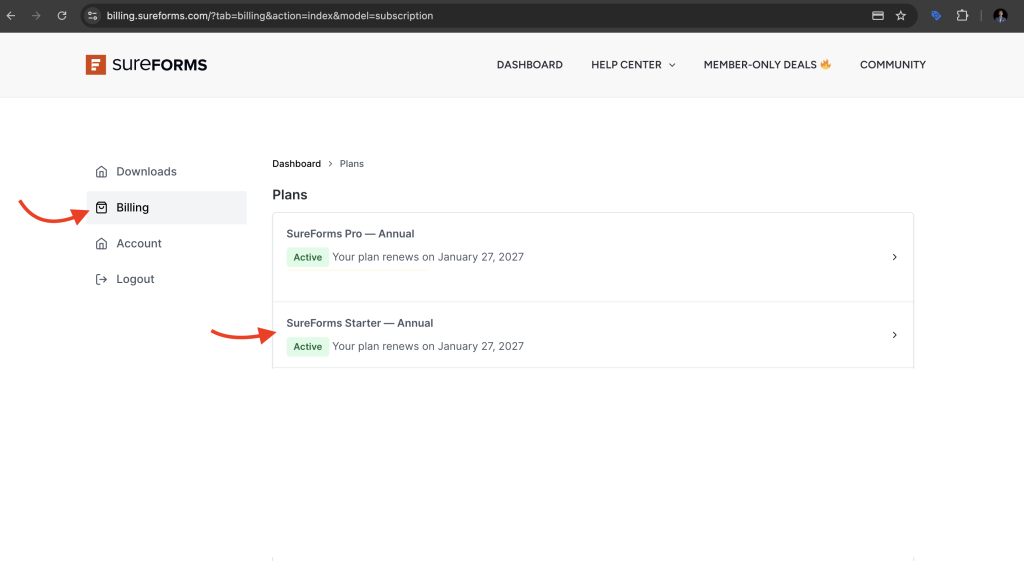Click the Account icon in sidebar
This screenshot has width=1024, height=561.
[101, 244]
